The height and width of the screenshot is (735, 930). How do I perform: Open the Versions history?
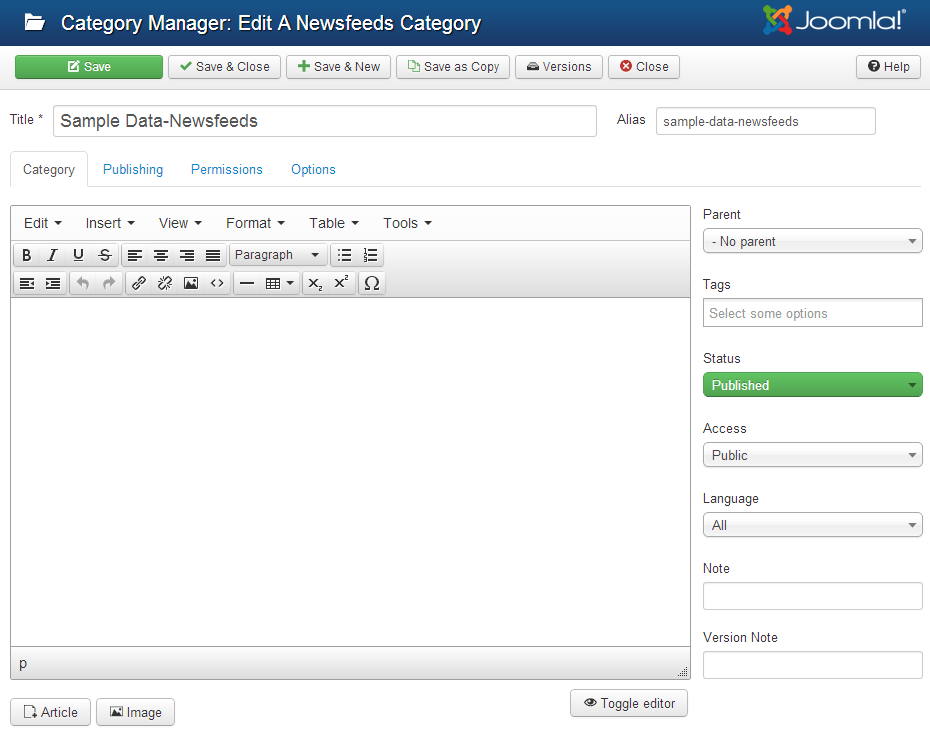559,67
